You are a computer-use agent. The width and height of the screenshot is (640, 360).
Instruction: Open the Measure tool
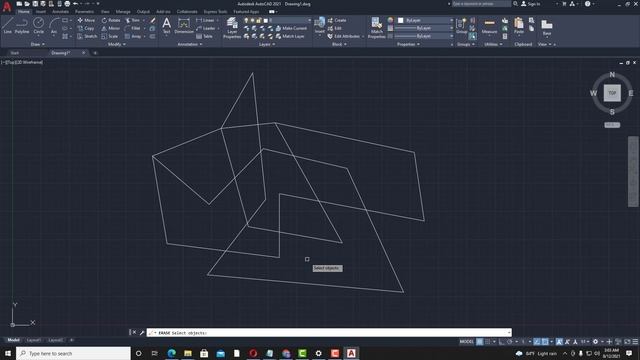point(489,26)
